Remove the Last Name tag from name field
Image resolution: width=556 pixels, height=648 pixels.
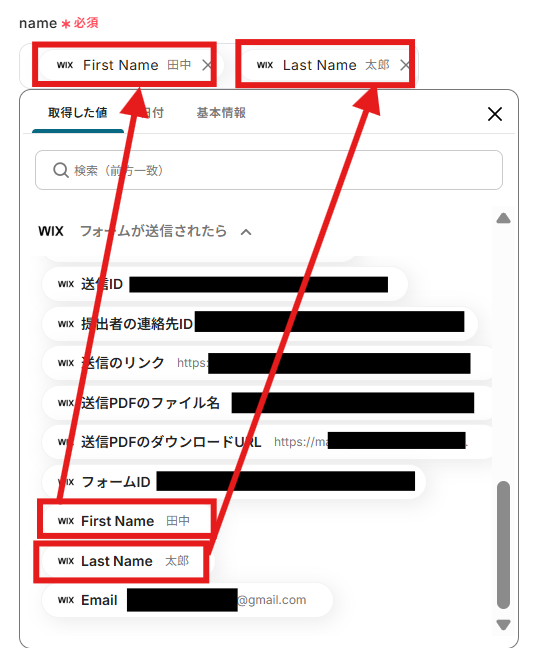click(405, 65)
